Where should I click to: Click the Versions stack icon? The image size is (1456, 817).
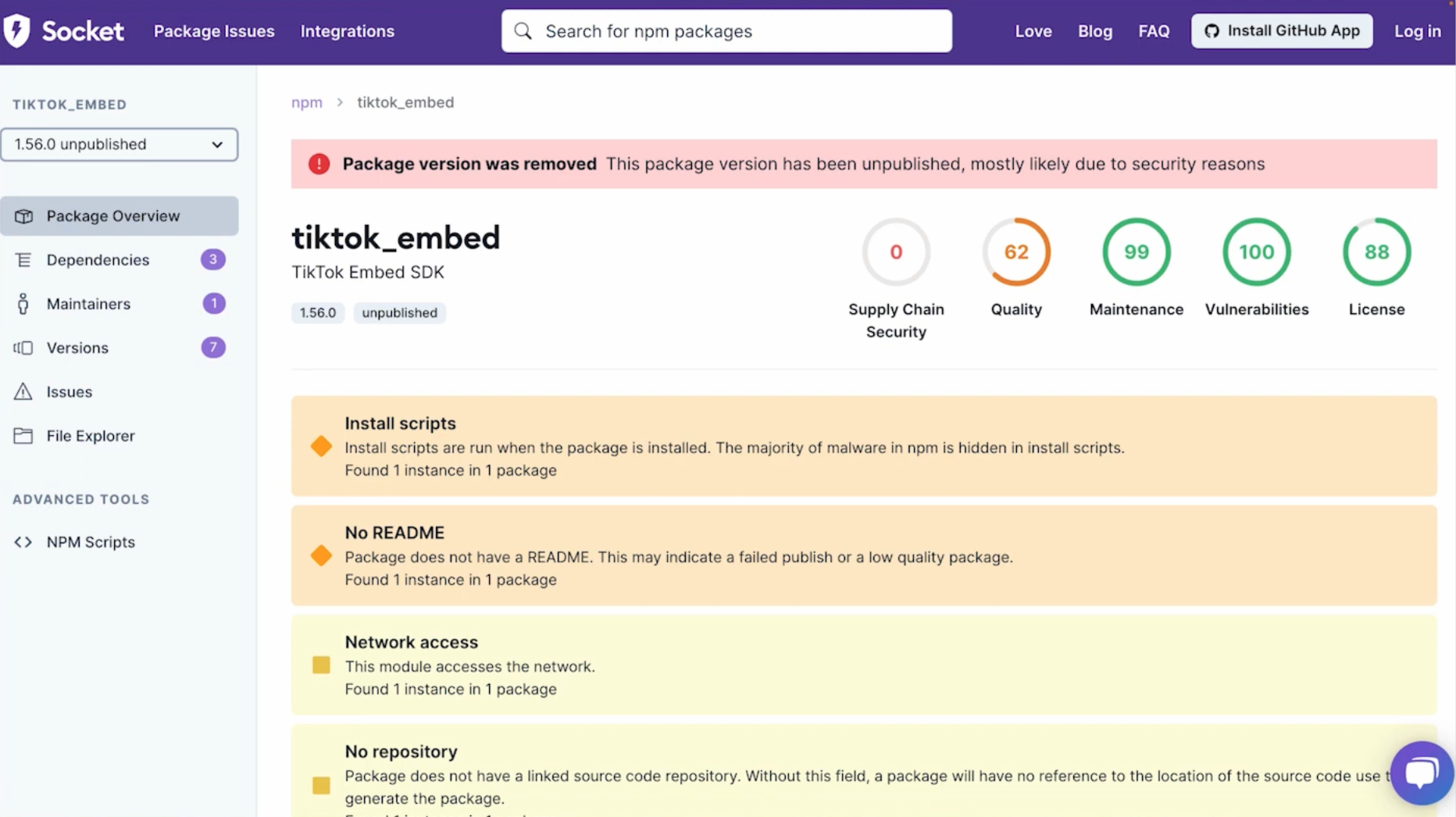click(x=23, y=348)
